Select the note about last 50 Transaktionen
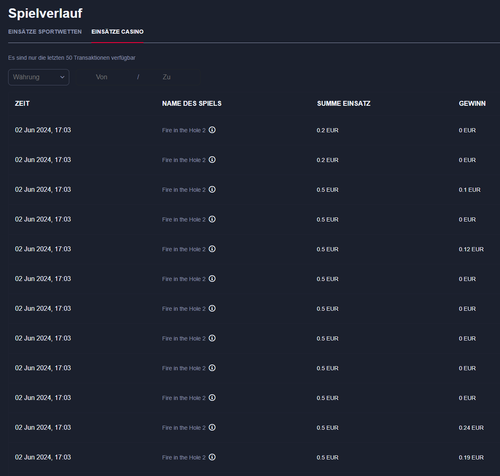Screen dimensions: 500x476 click(x=72, y=58)
